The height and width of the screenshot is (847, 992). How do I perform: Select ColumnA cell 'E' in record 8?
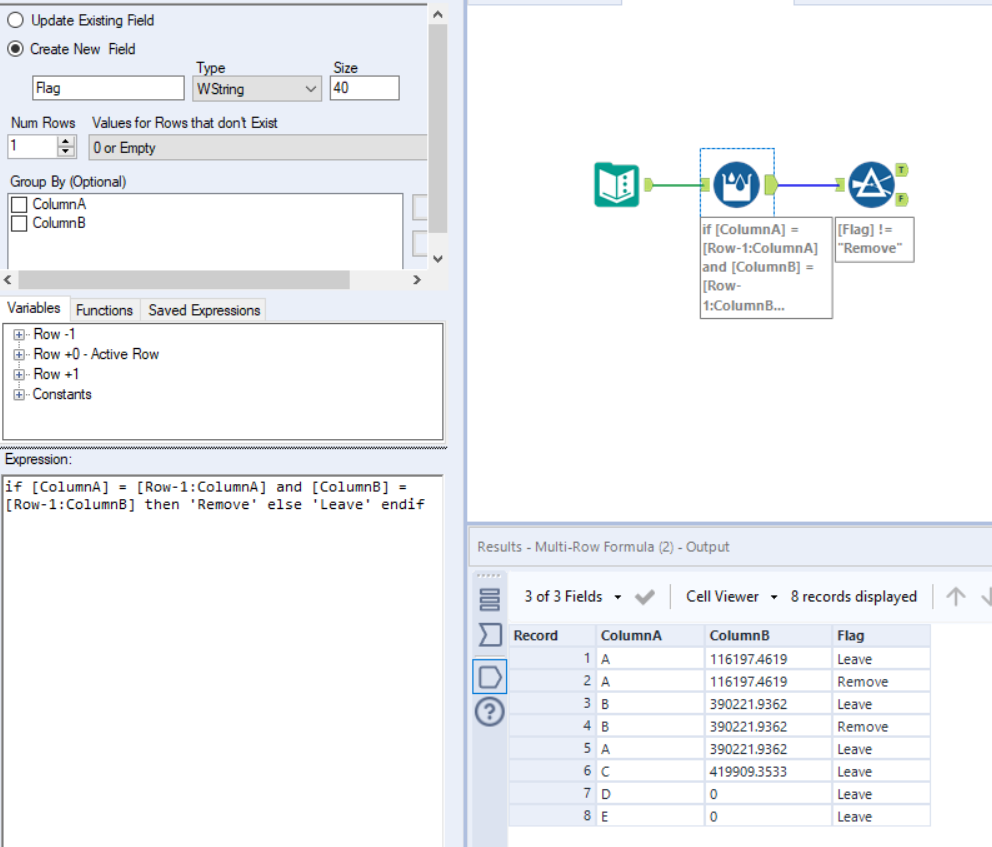pos(650,816)
